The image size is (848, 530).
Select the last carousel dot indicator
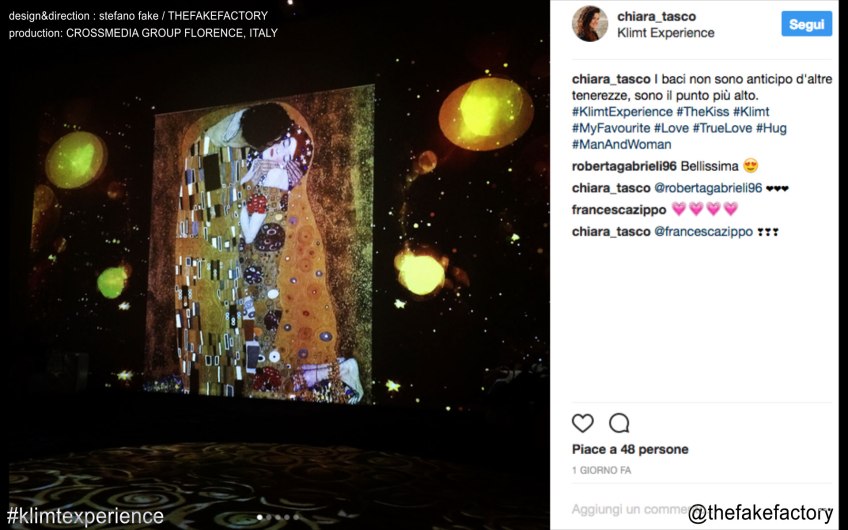[x=296, y=517]
